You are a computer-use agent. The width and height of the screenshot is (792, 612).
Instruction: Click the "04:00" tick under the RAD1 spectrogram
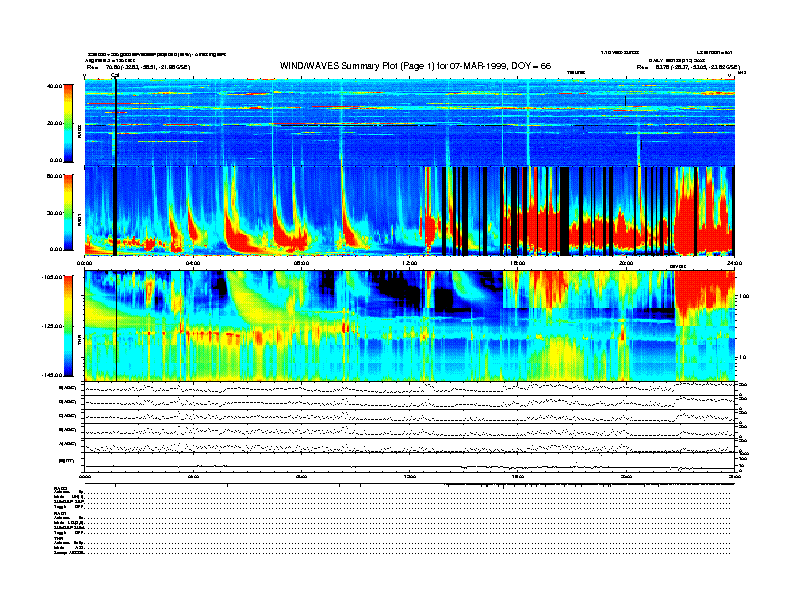tap(193, 263)
